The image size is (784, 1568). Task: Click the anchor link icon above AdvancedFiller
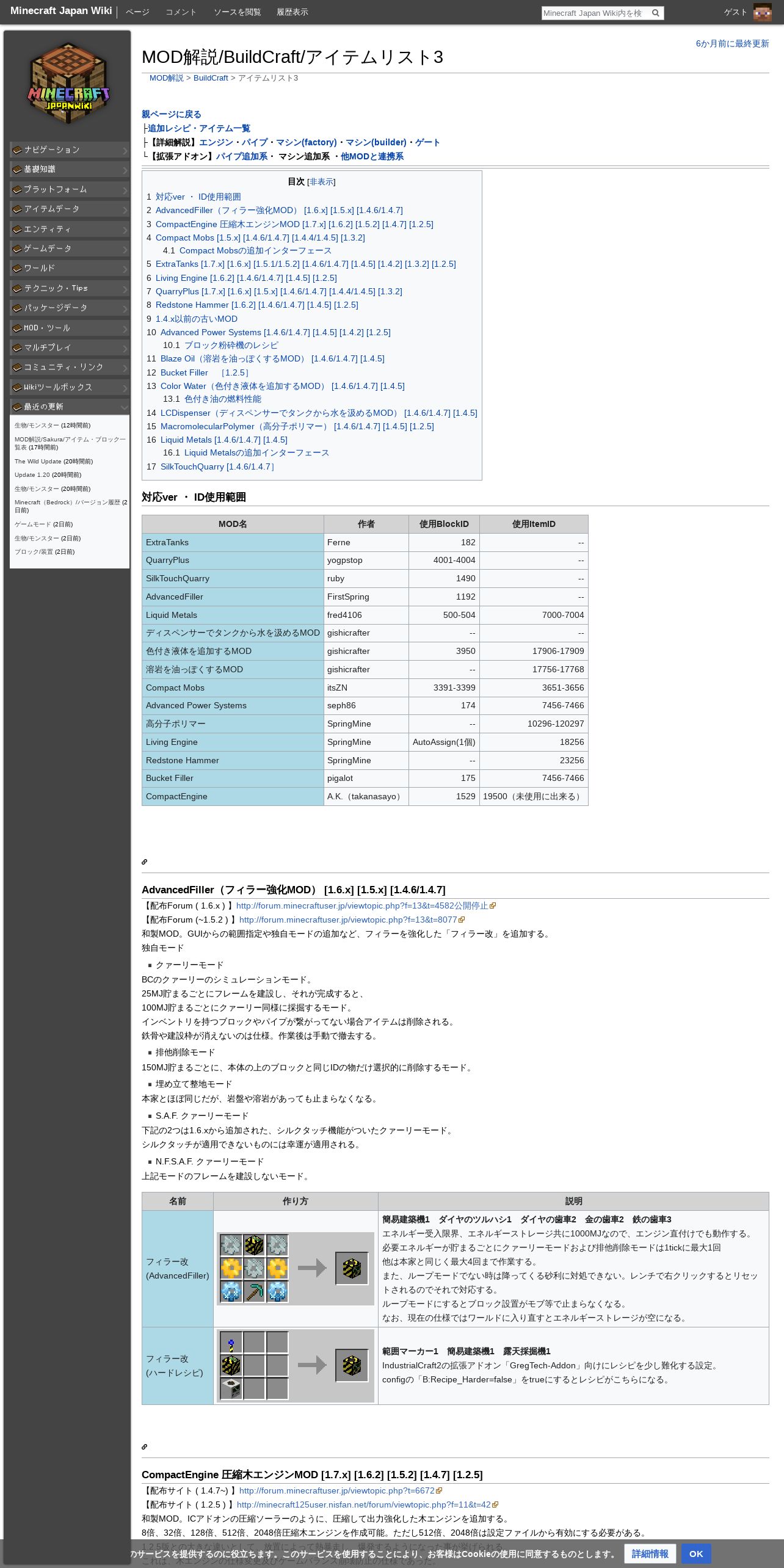(x=145, y=862)
